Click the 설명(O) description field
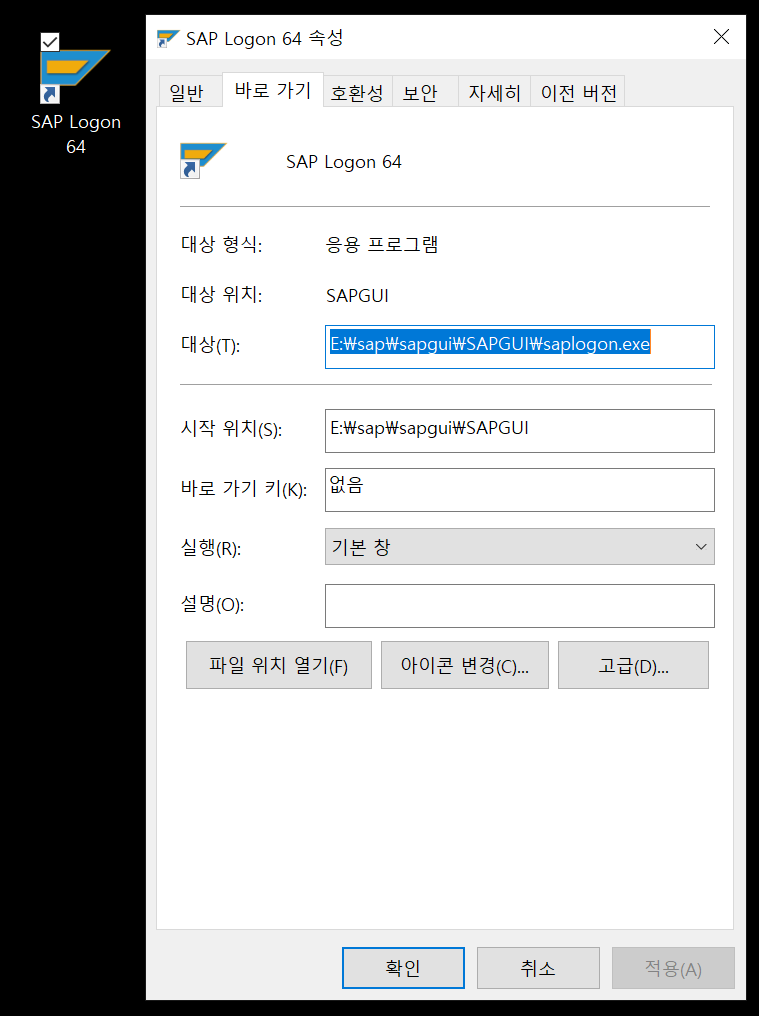The width and height of the screenshot is (759, 1016). 520,606
